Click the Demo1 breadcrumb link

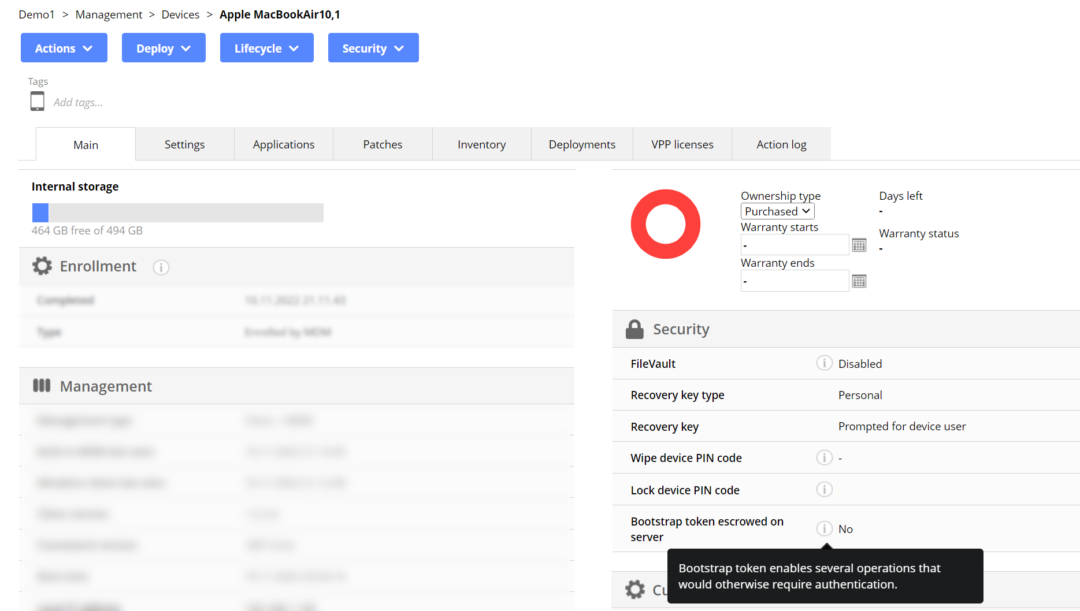(36, 14)
